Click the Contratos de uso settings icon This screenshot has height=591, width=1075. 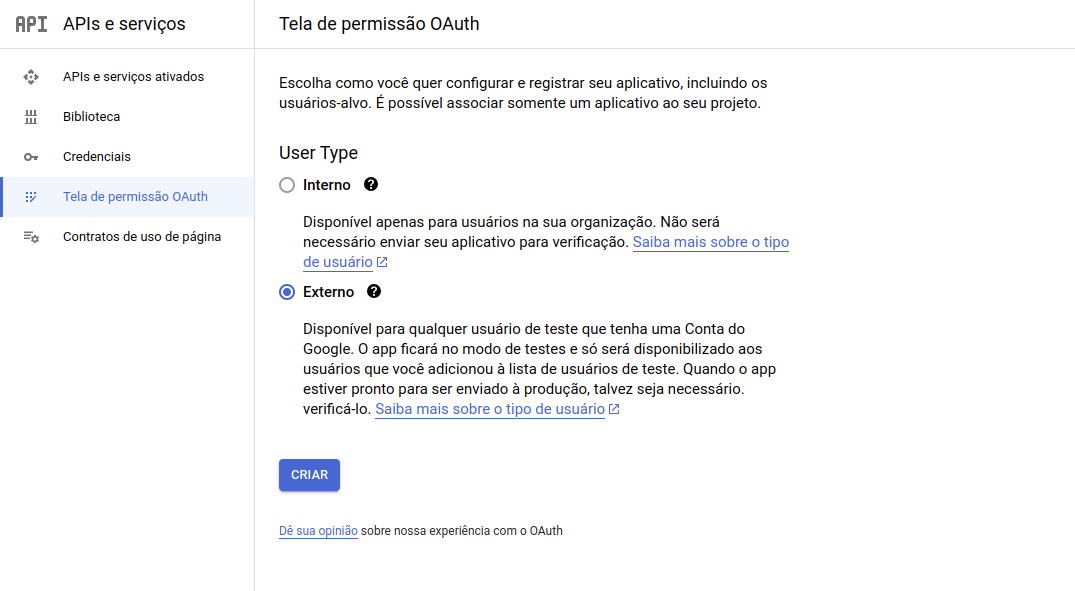click(31, 237)
